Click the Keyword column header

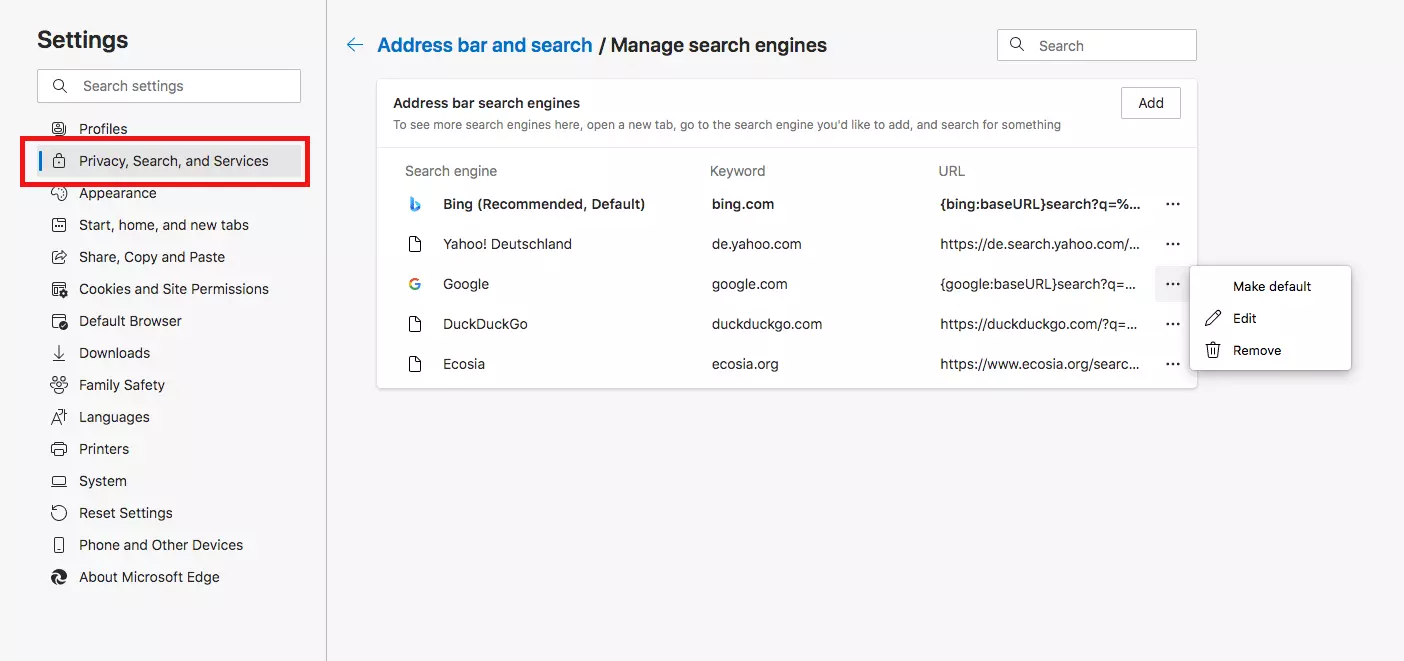(x=738, y=171)
